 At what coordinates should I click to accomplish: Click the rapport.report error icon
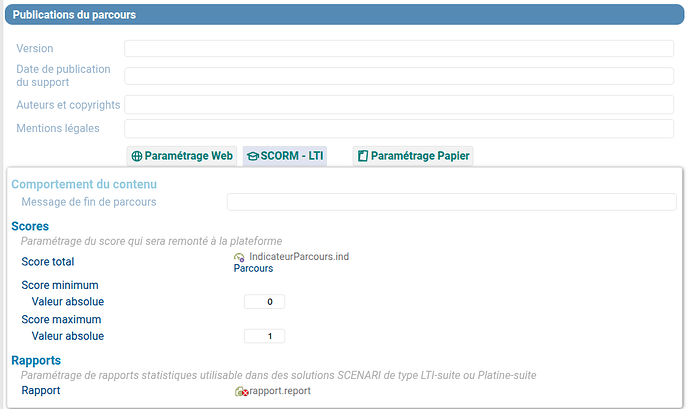[240, 391]
